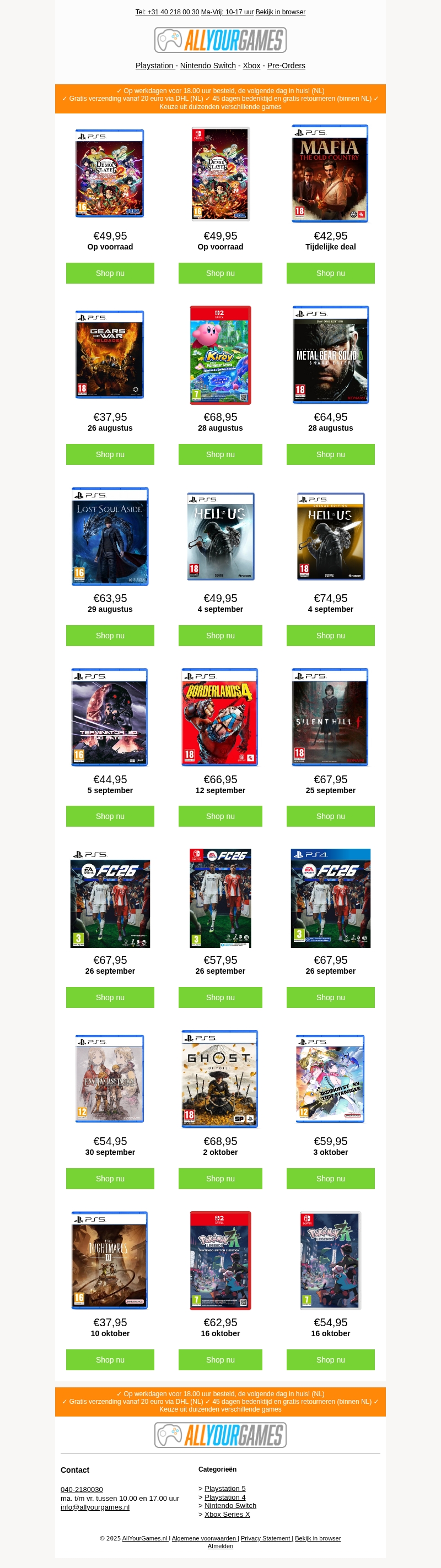Image resolution: width=441 pixels, height=1568 pixels.
Task: Click Shop nu under Little Nightmares III
Action: [x=110, y=1360]
